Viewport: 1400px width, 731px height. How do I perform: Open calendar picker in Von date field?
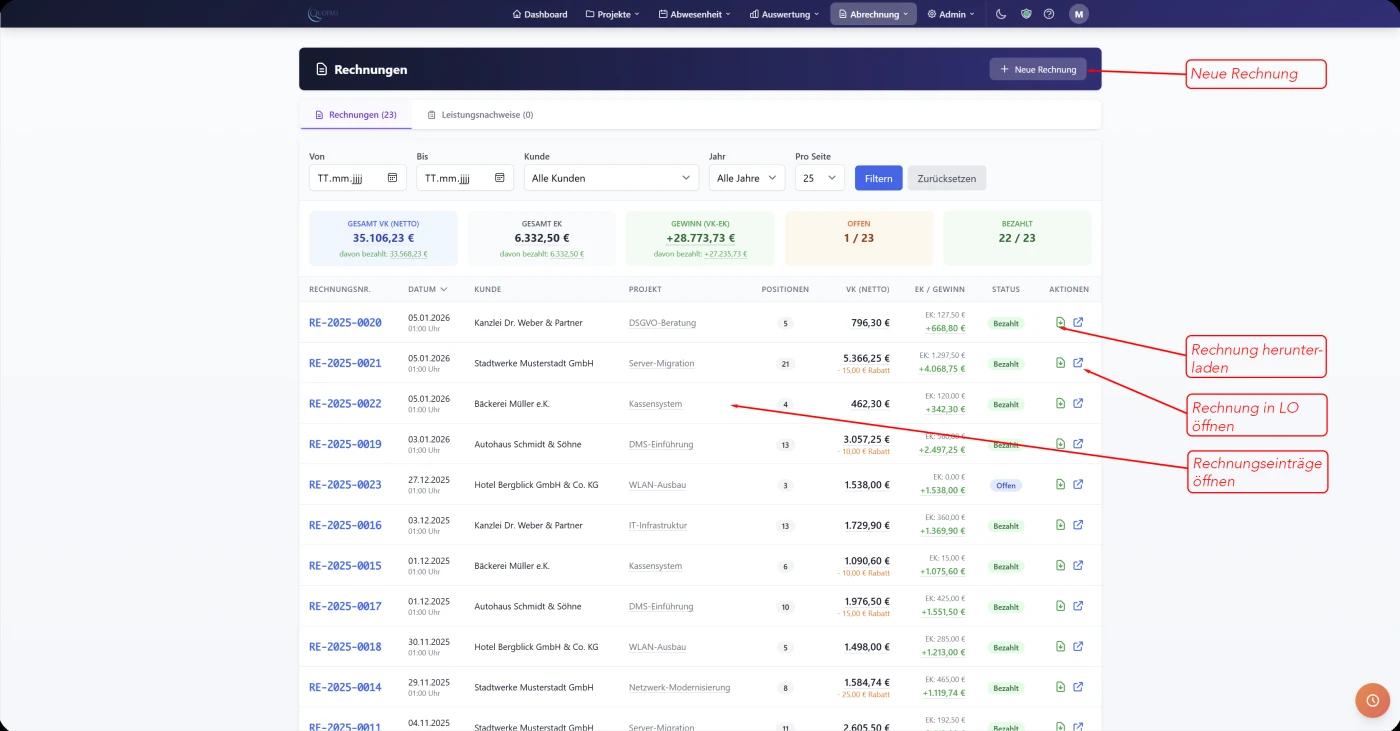pos(392,178)
